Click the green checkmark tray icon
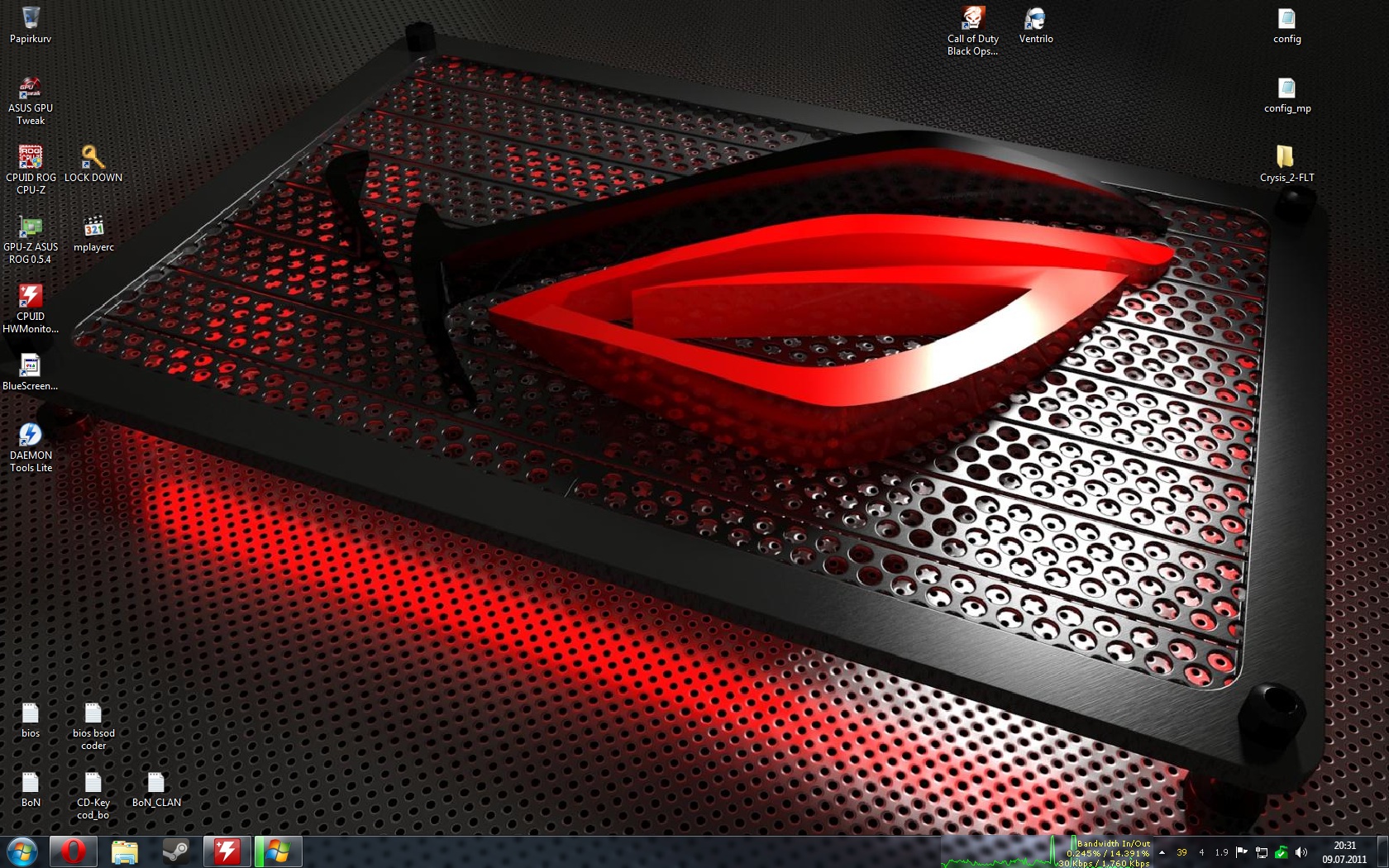 point(1282,852)
